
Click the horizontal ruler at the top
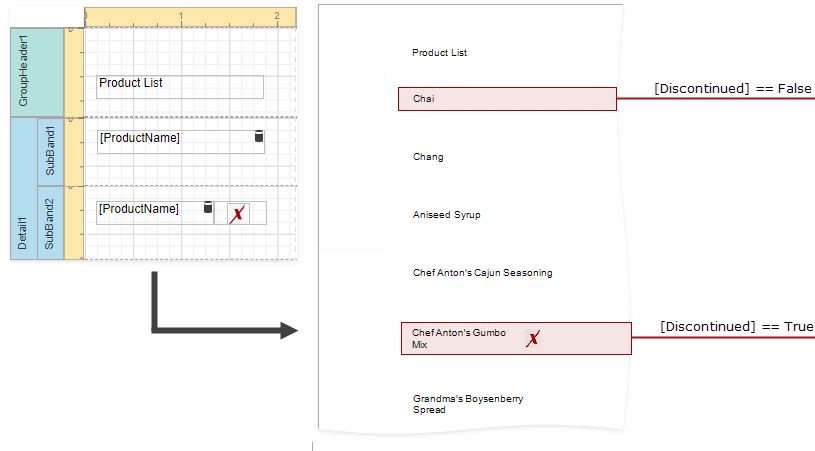190,16
